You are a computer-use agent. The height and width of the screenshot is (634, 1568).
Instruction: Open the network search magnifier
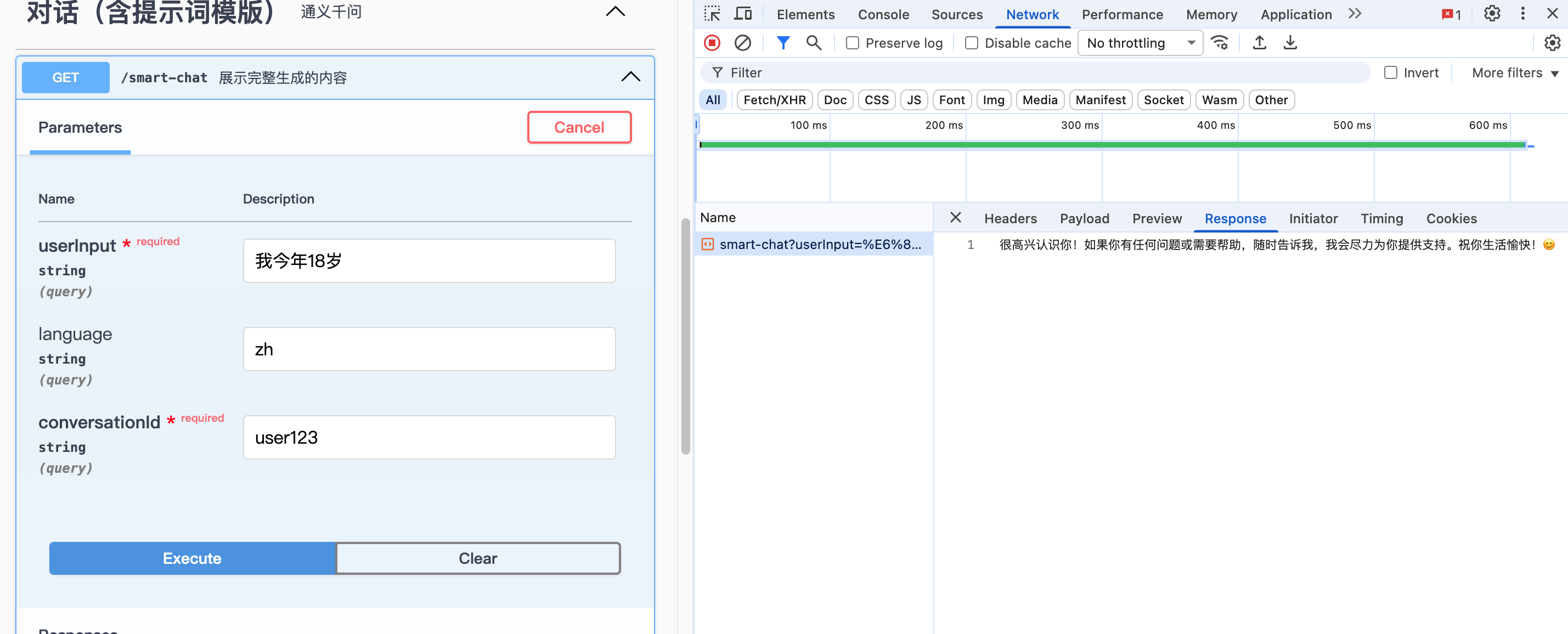pyautogui.click(x=813, y=43)
